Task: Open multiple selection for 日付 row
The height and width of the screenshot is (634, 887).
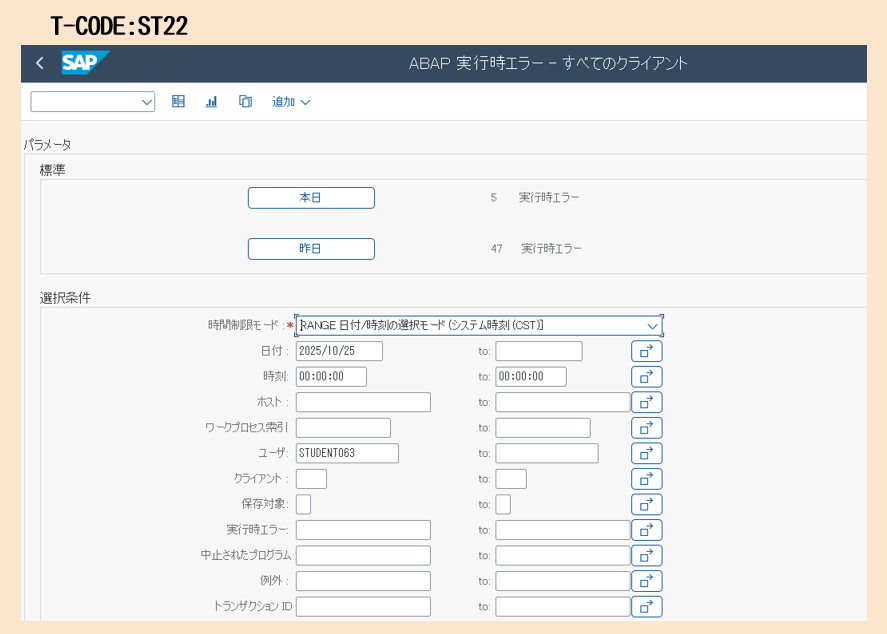Action: click(x=646, y=351)
